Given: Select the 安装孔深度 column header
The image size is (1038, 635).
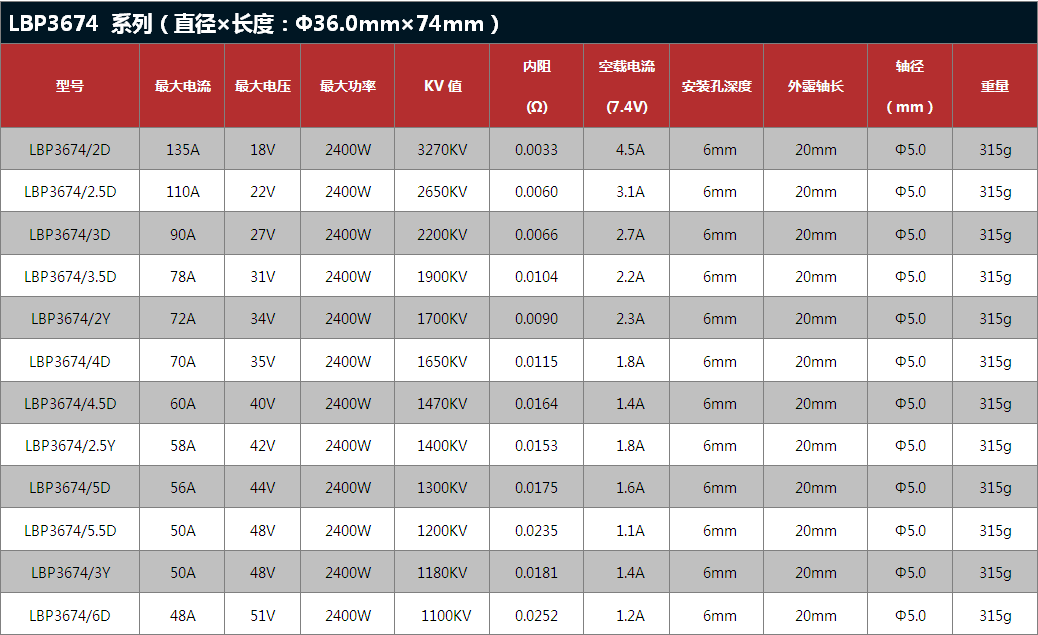Looking at the screenshot, I should [x=716, y=86].
